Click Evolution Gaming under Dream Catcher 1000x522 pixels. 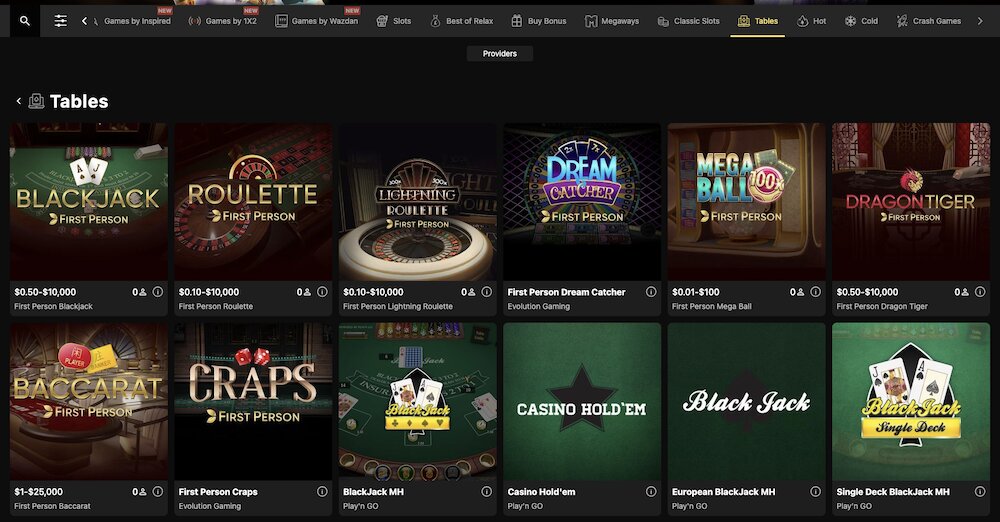539,306
